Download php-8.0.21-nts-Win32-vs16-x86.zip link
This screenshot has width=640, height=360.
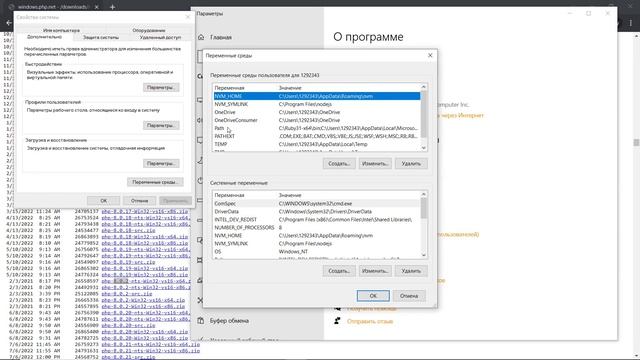pyautogui.click(x=151, y=351)
